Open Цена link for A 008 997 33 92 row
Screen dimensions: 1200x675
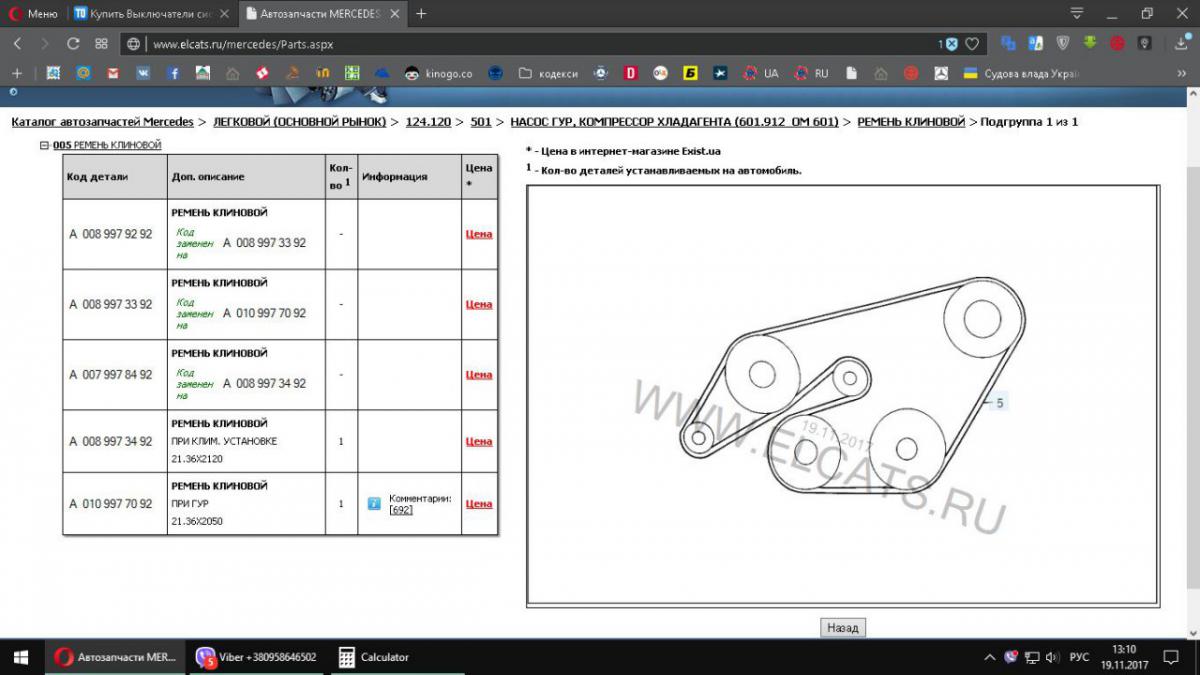(x=479, y=304)
